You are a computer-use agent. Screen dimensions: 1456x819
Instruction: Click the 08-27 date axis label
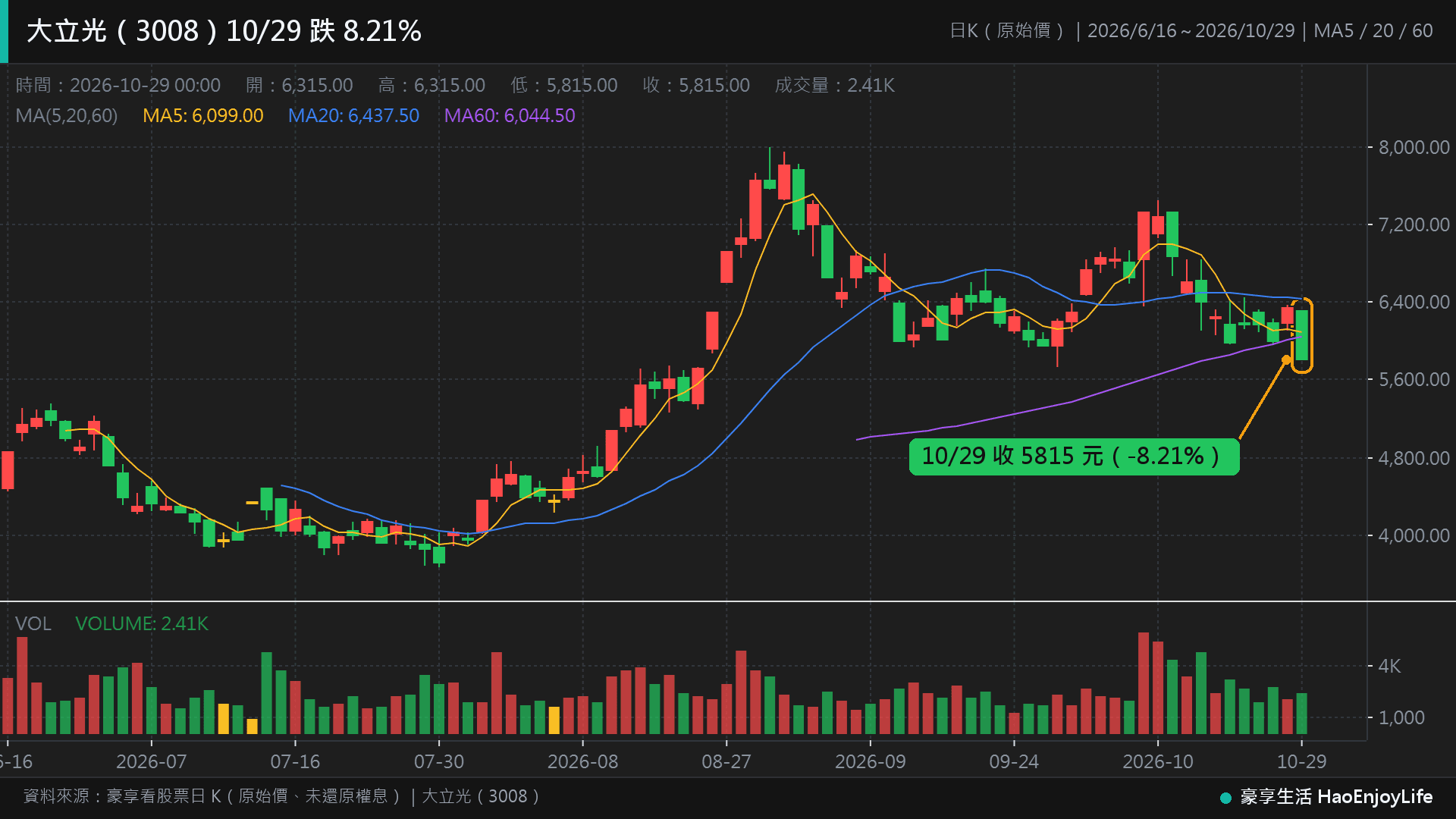(726, 761)
